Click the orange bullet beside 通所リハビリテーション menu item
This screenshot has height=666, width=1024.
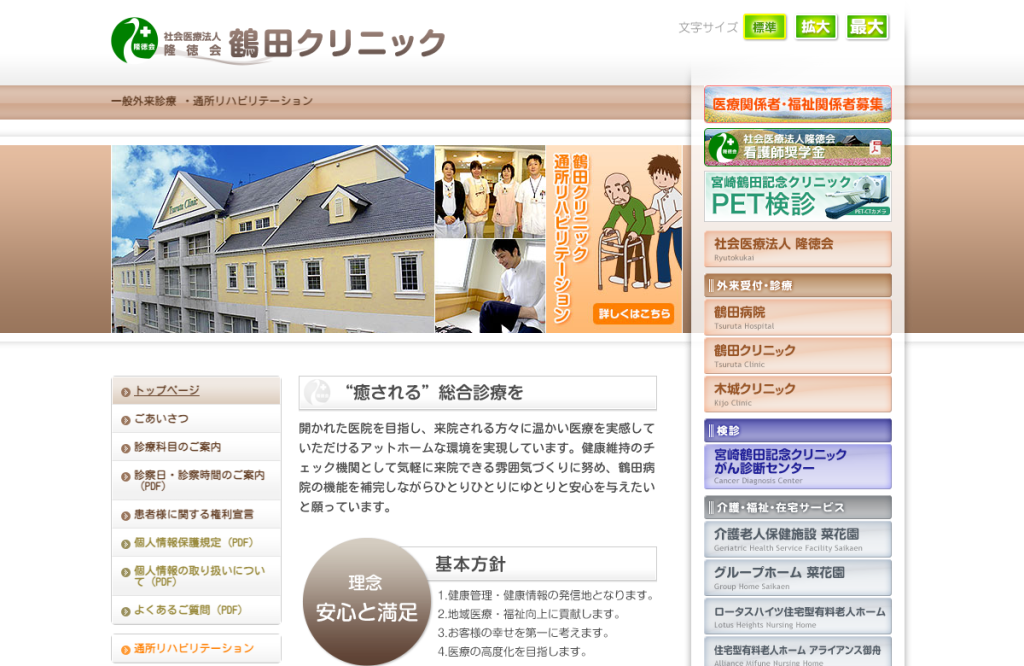tap(125, 650)
